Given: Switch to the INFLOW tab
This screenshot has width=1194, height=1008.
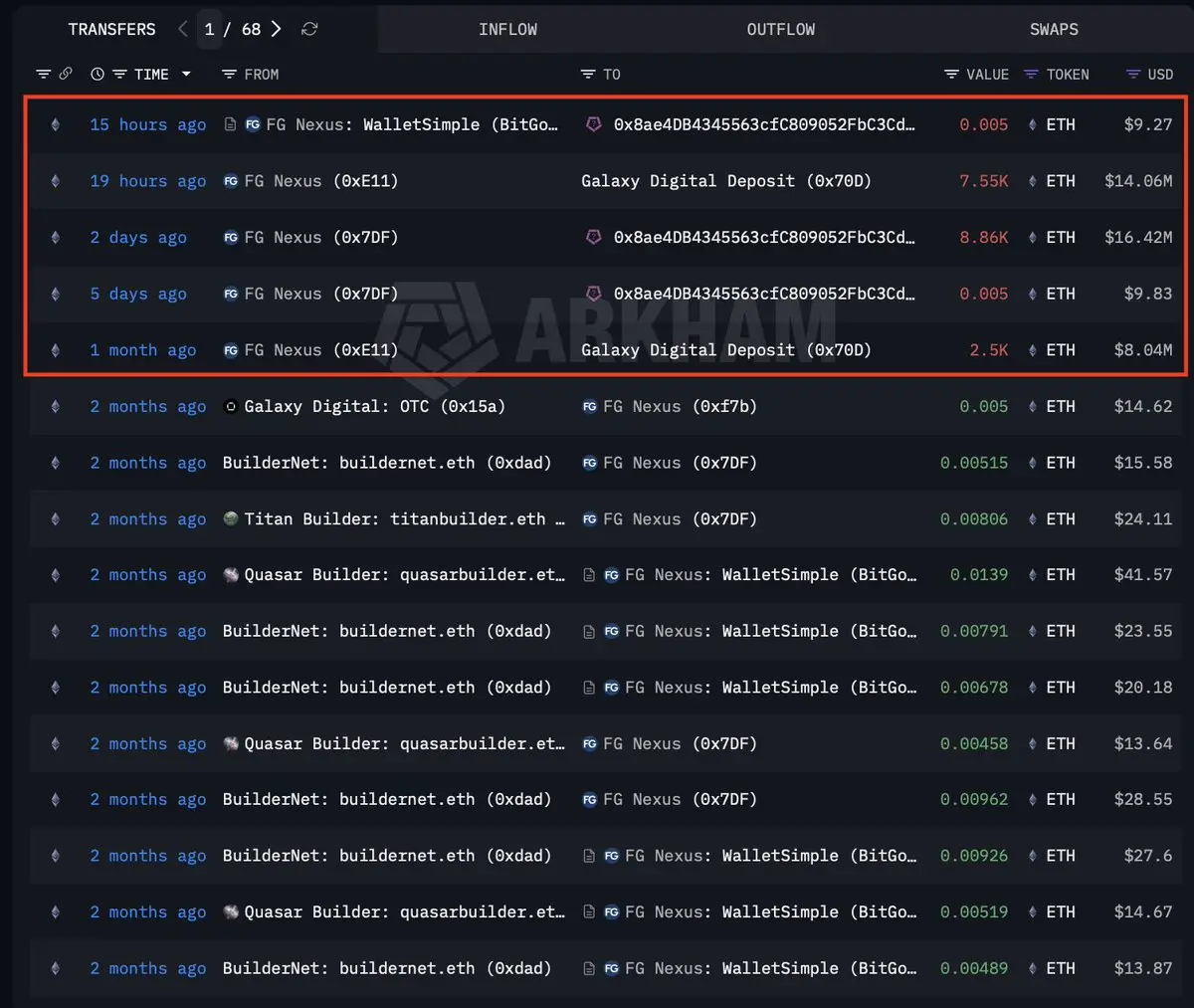Looking at the screenshot, I should click(507, 29).
